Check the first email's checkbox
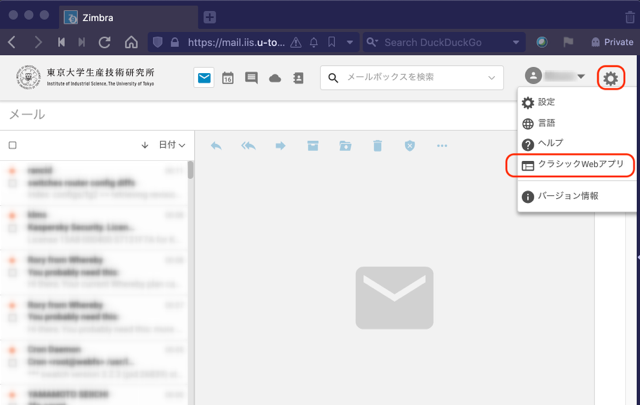This screenshot has width=640, height=405. pos(13,184)
